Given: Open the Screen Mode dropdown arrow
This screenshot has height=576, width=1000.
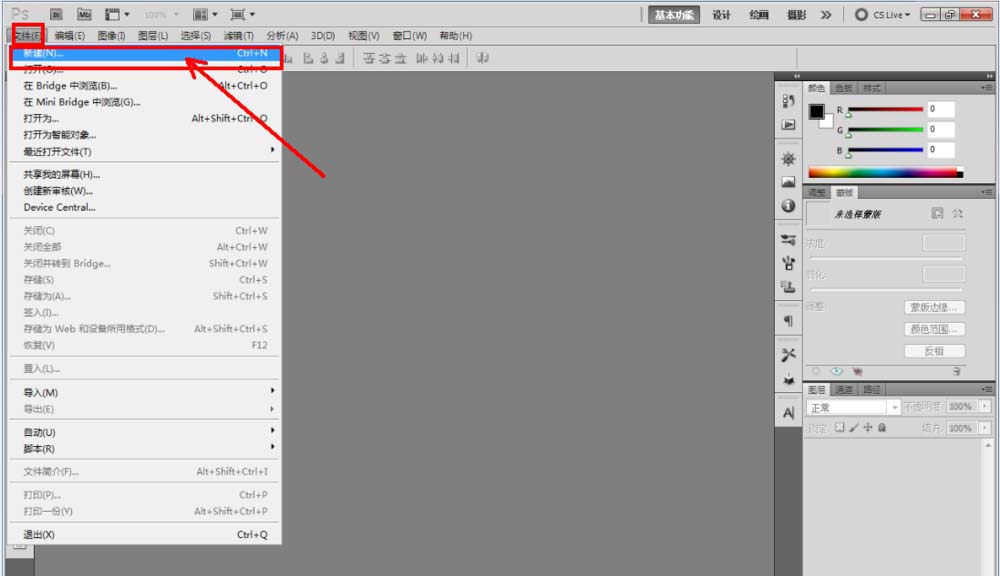Looking at the screenshot, I should [x=253, y=14].
